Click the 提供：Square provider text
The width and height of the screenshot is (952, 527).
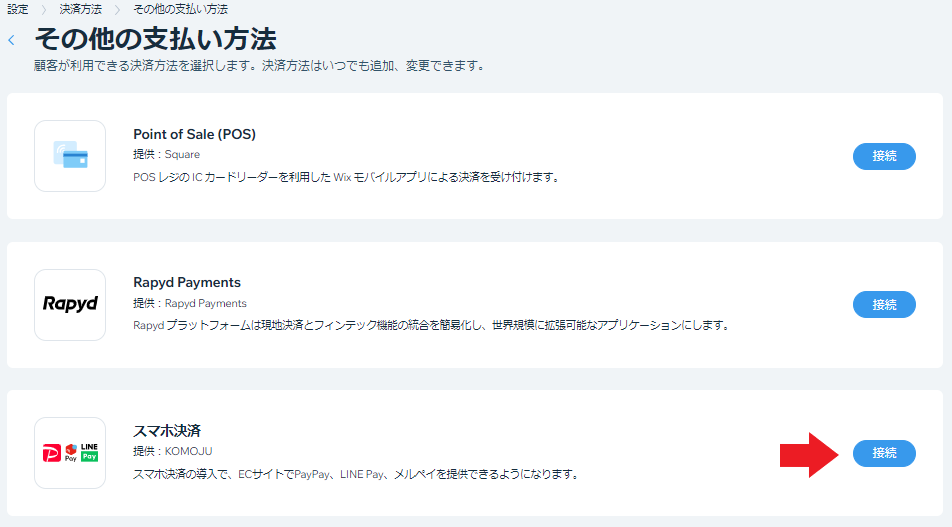(166, 154)
